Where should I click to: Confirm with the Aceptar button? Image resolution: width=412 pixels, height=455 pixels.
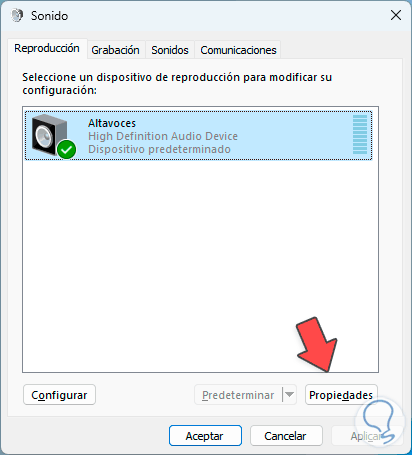[x=205, y=436]
